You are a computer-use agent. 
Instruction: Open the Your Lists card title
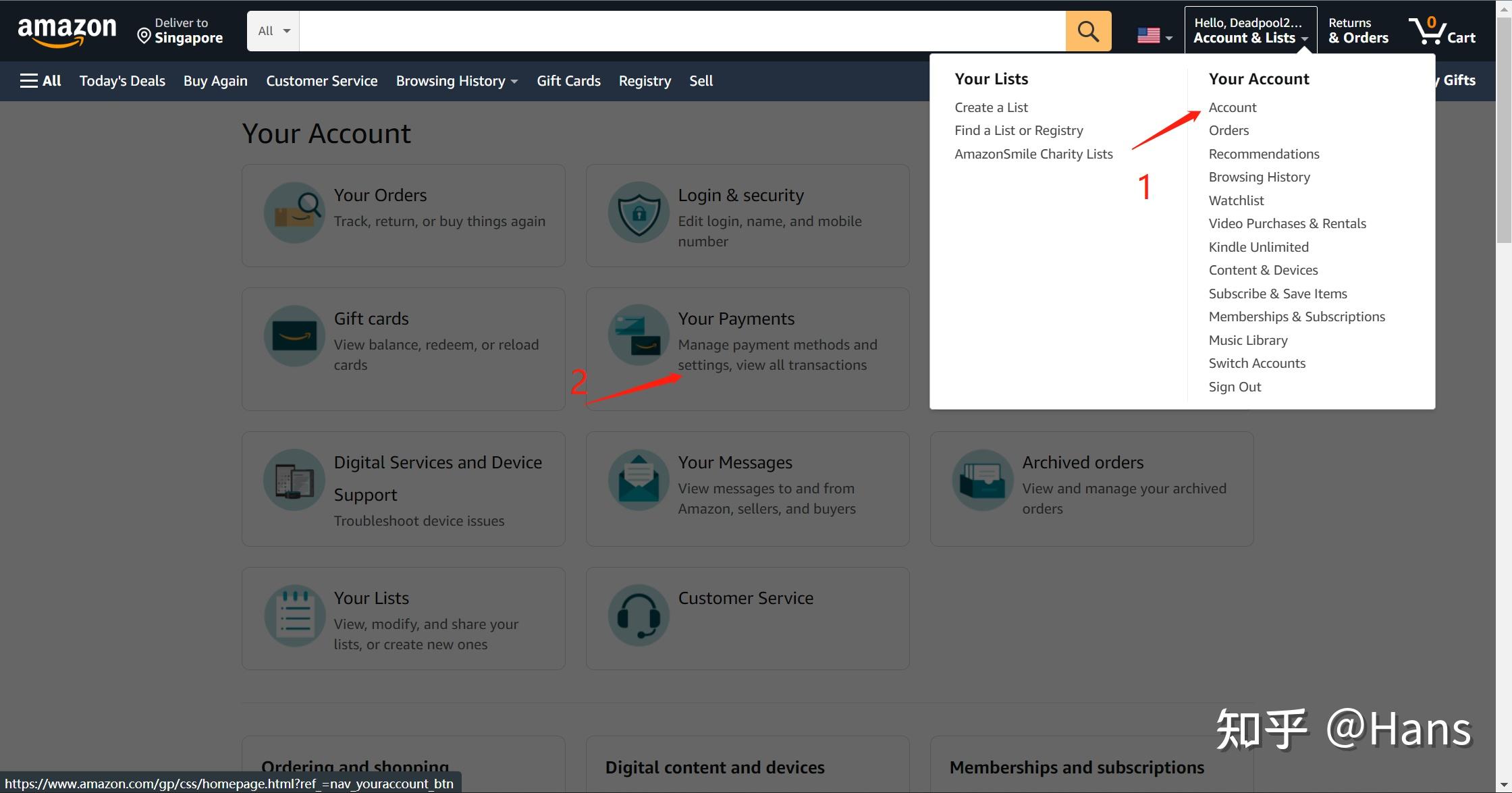click(371, 598)
